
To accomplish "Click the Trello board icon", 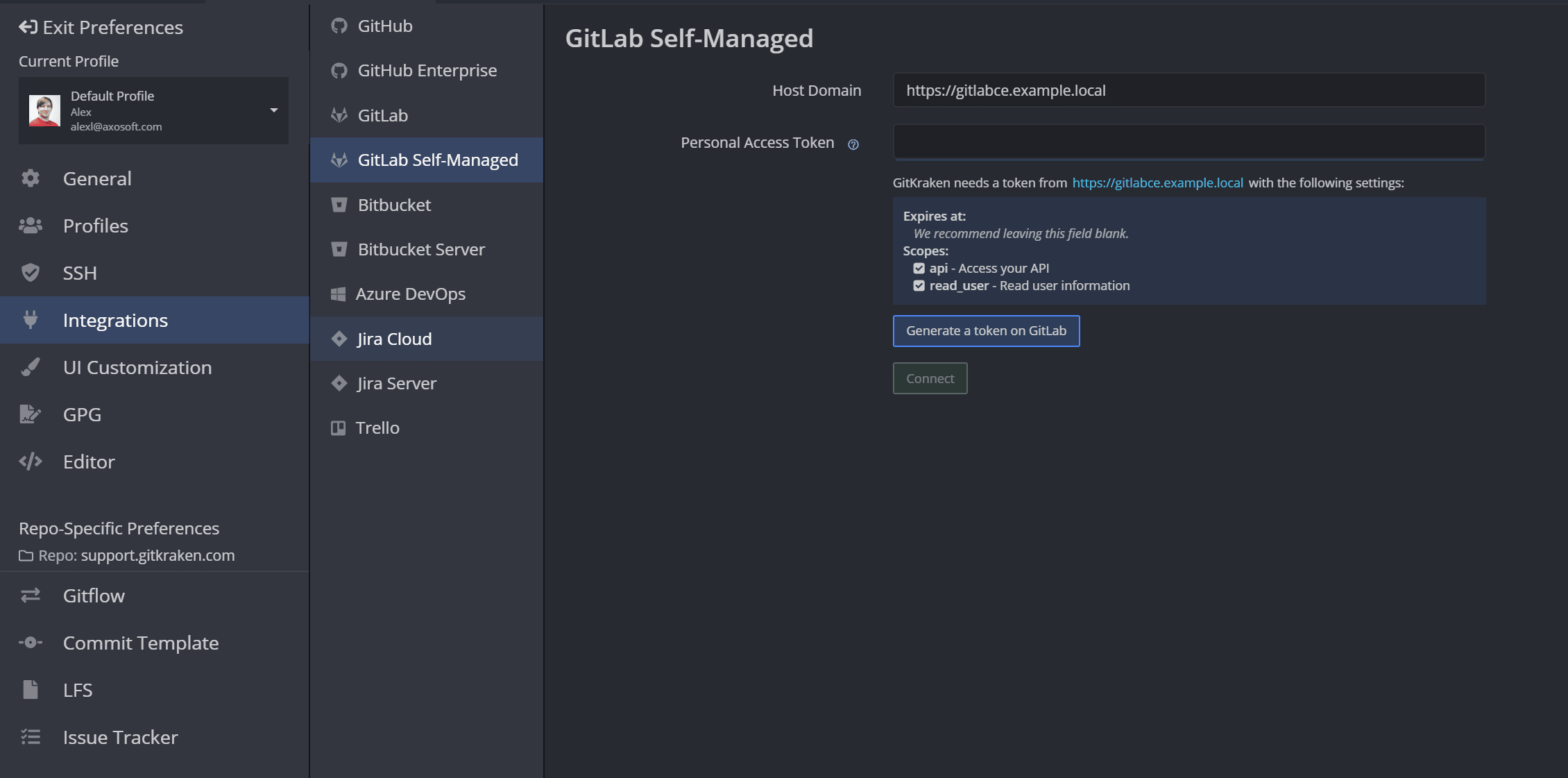I will [x=339, y=428].
